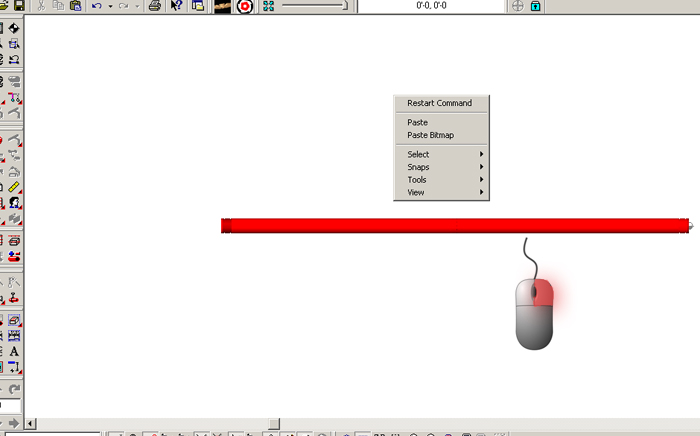Click the crosshair circle icon
700x436 pixels.
[517, 6]
